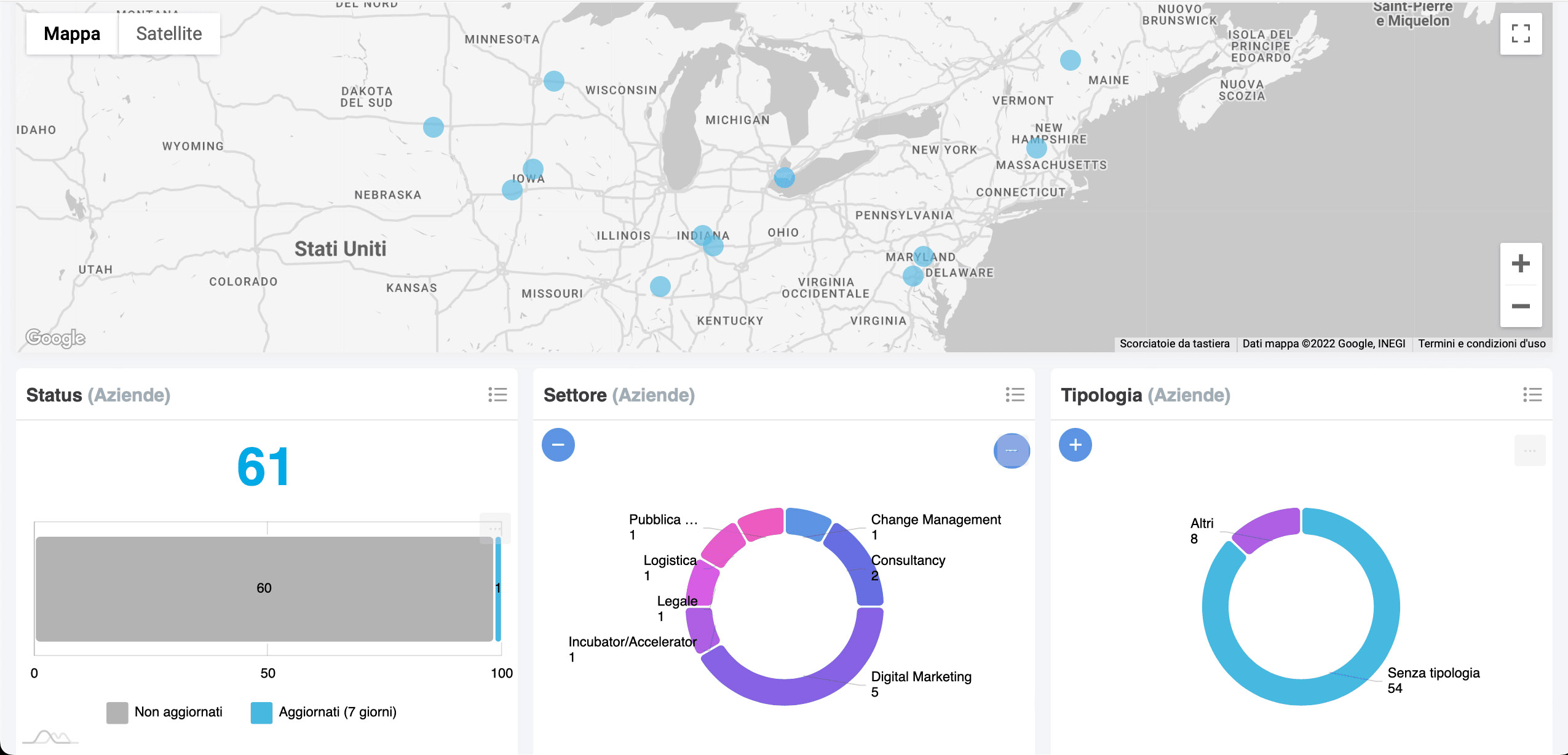Click the chart icon below Status legend
This screenshot has height=755, width=1568.
52,737
